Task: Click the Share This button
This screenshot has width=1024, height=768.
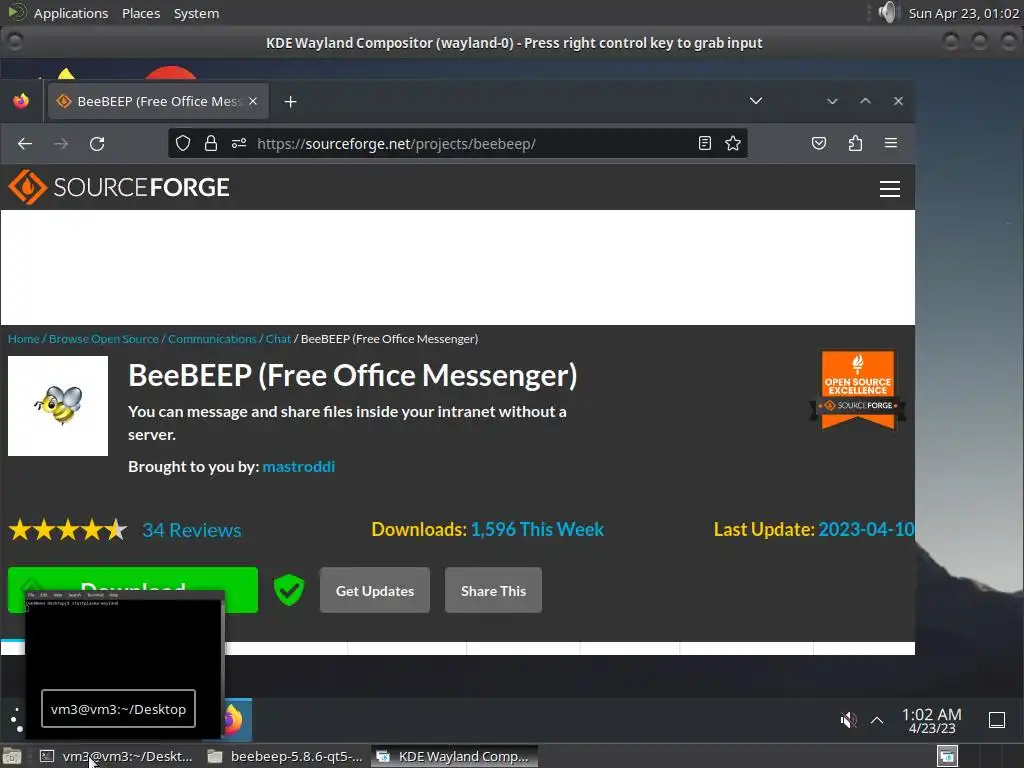Action: coord(493,590)
